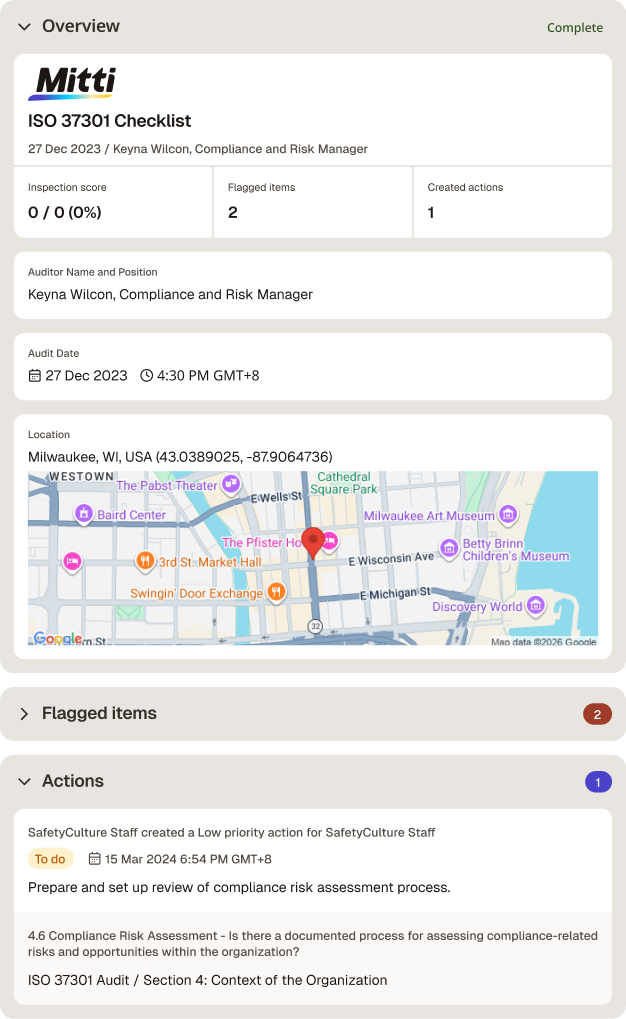Click the Mitti logo

(72, 83)
